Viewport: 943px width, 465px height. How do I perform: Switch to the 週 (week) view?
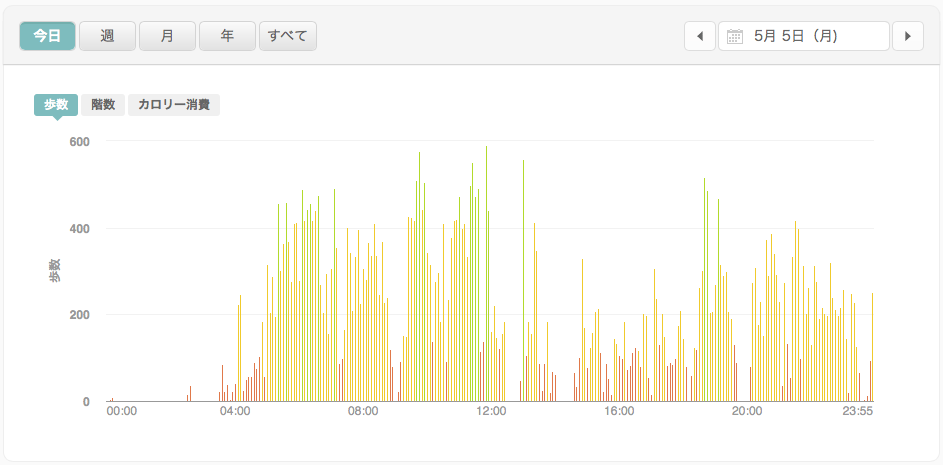[x=107, y=36]
